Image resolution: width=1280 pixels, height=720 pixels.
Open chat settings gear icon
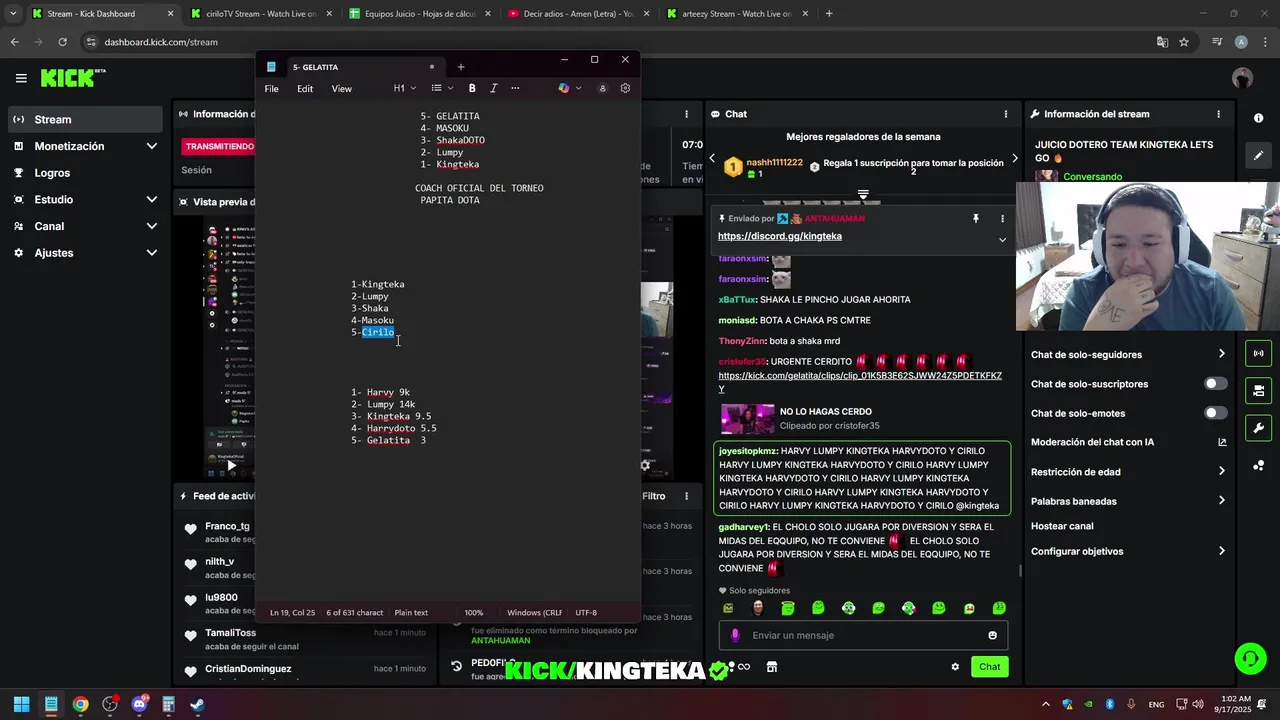coord(955,667)
